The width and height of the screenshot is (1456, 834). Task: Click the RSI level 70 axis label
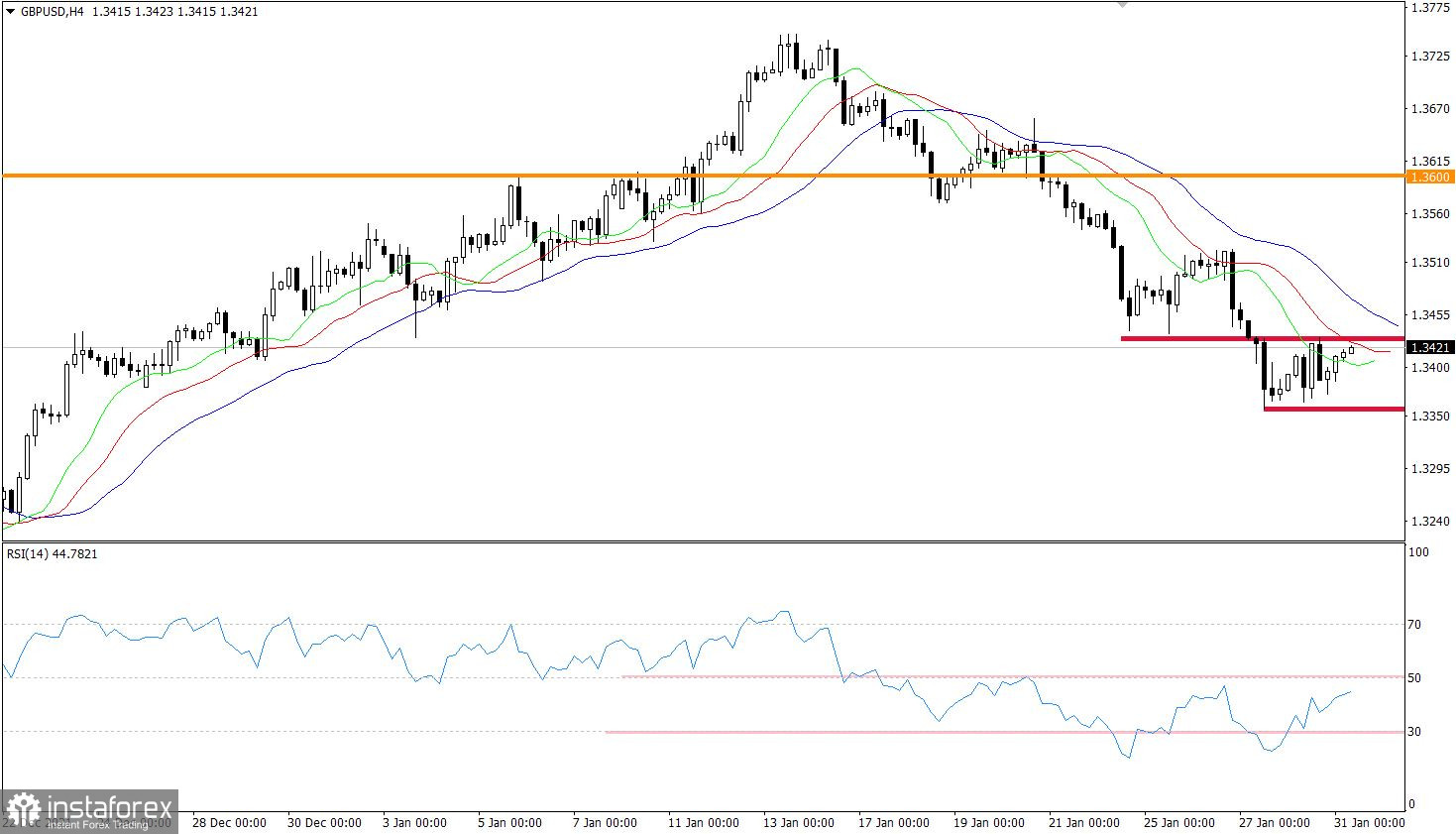[1414, 624]
